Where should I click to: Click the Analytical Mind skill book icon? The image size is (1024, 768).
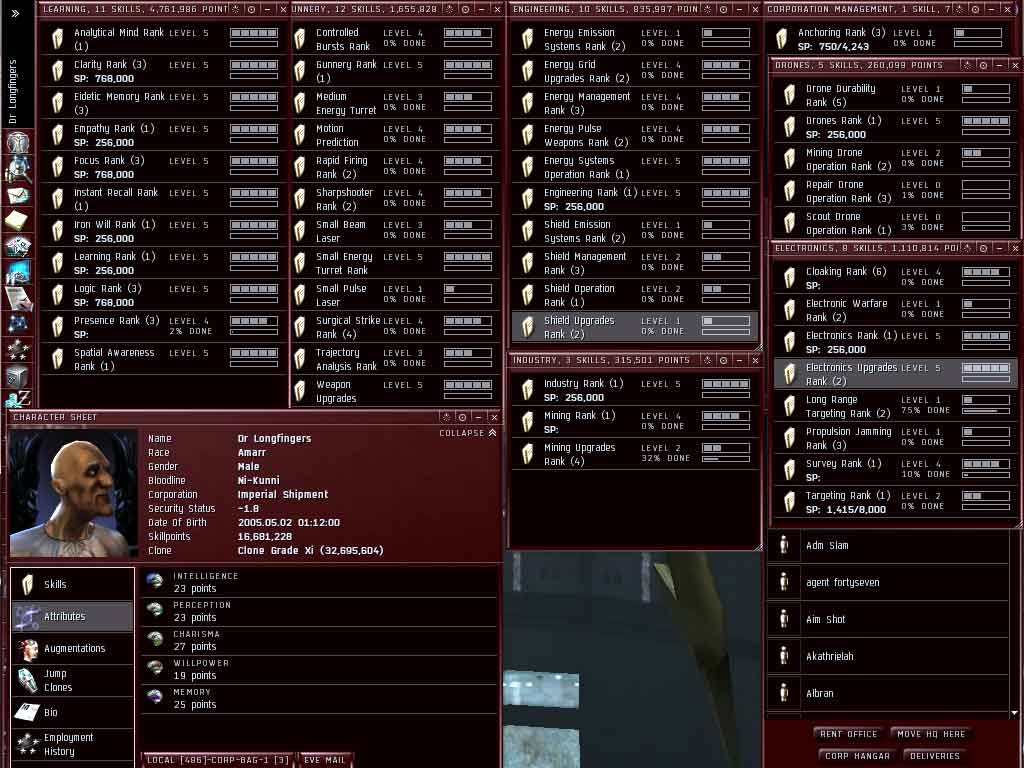pos(57,39)
